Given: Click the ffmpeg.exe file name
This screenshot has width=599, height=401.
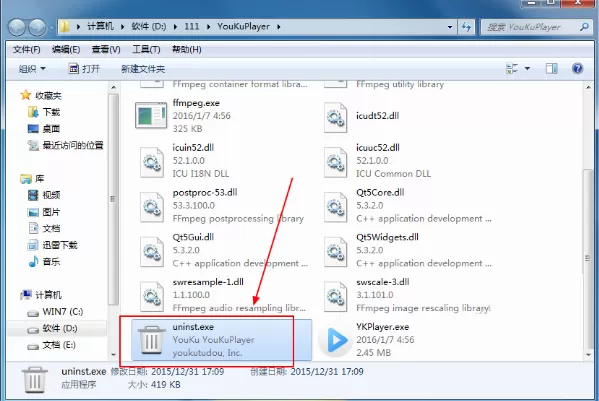Looking at the screenshot, I should [x=196, y=103].
